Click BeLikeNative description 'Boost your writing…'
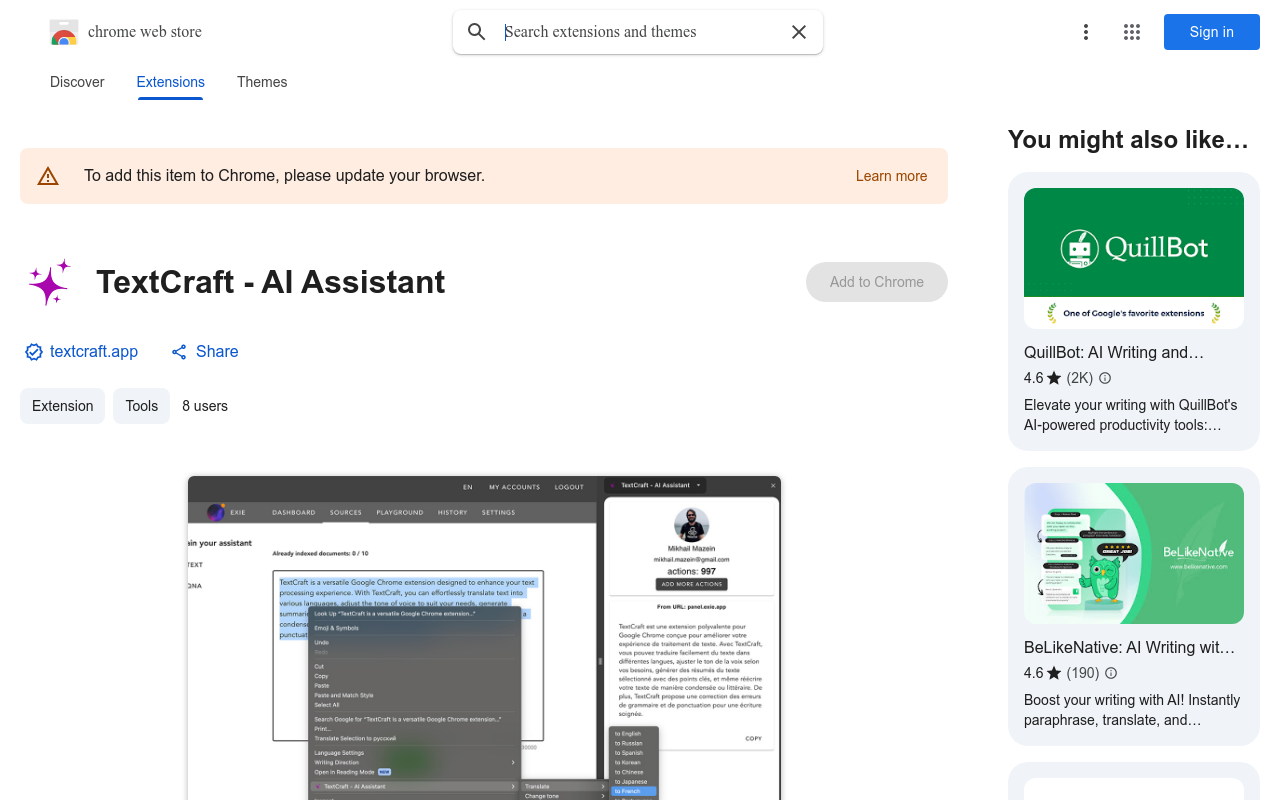Viewport: 1280px width, 800px height. tap(1132, 710)
